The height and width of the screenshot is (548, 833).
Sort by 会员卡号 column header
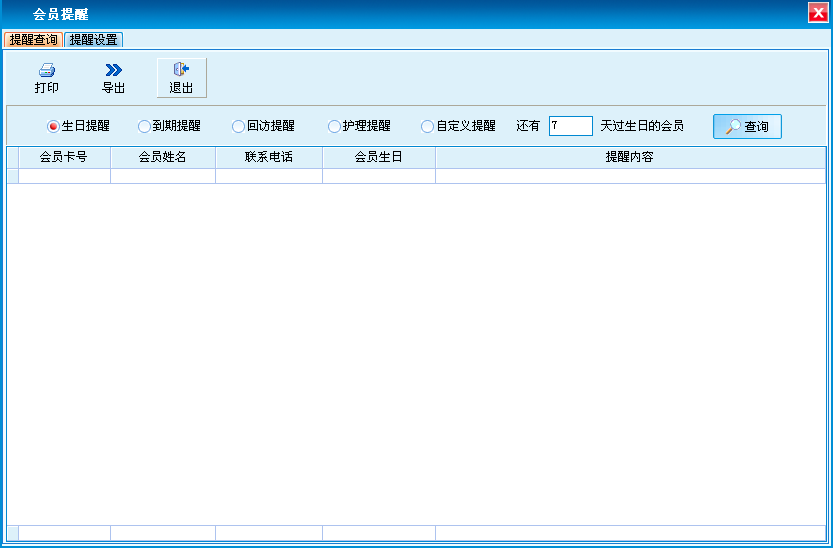click(63, 157)
